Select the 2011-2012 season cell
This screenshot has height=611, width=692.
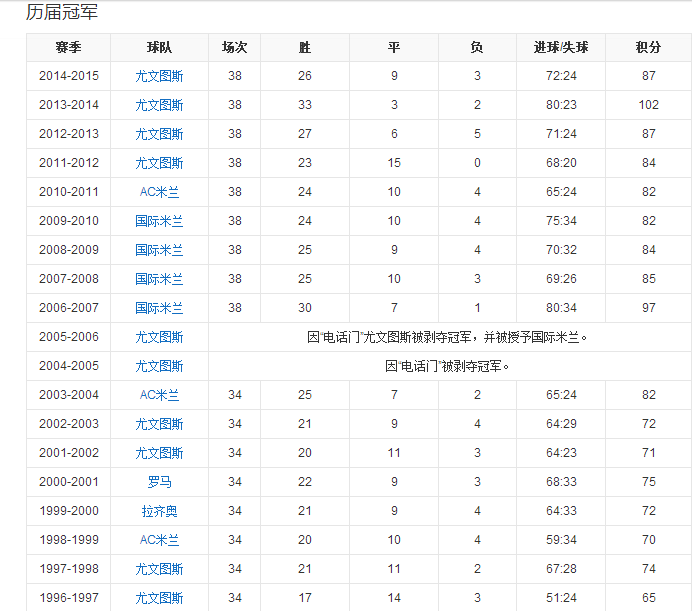(x=68, y=163)
